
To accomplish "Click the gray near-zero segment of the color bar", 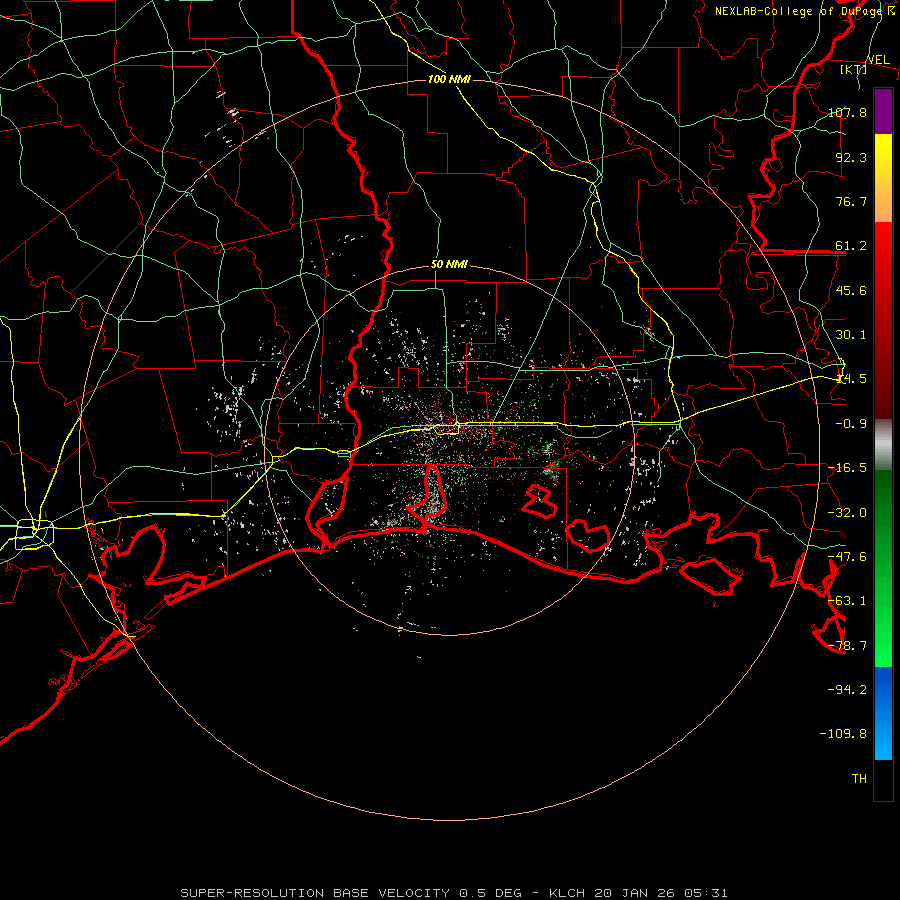I will tap(883, 445).
